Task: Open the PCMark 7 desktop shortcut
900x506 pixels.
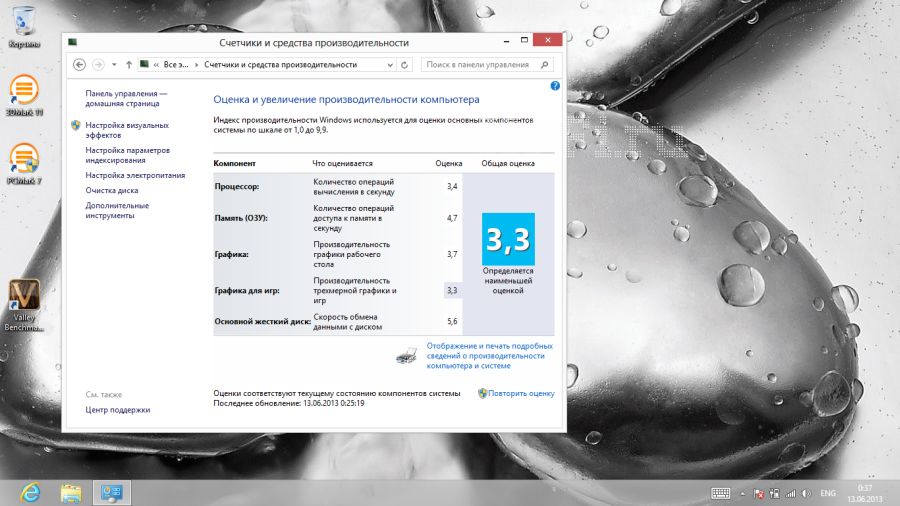Action: click(x=23, y=160)
